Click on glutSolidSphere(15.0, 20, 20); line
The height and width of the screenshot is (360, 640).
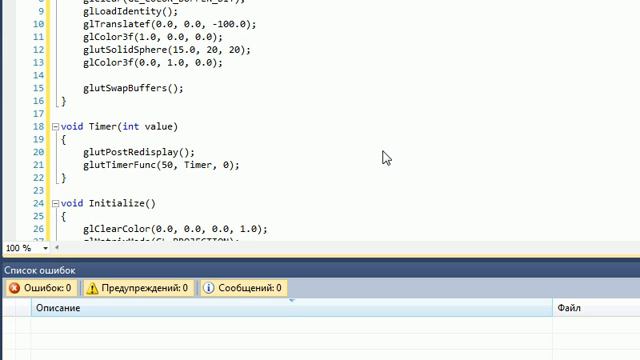(167, 50)
